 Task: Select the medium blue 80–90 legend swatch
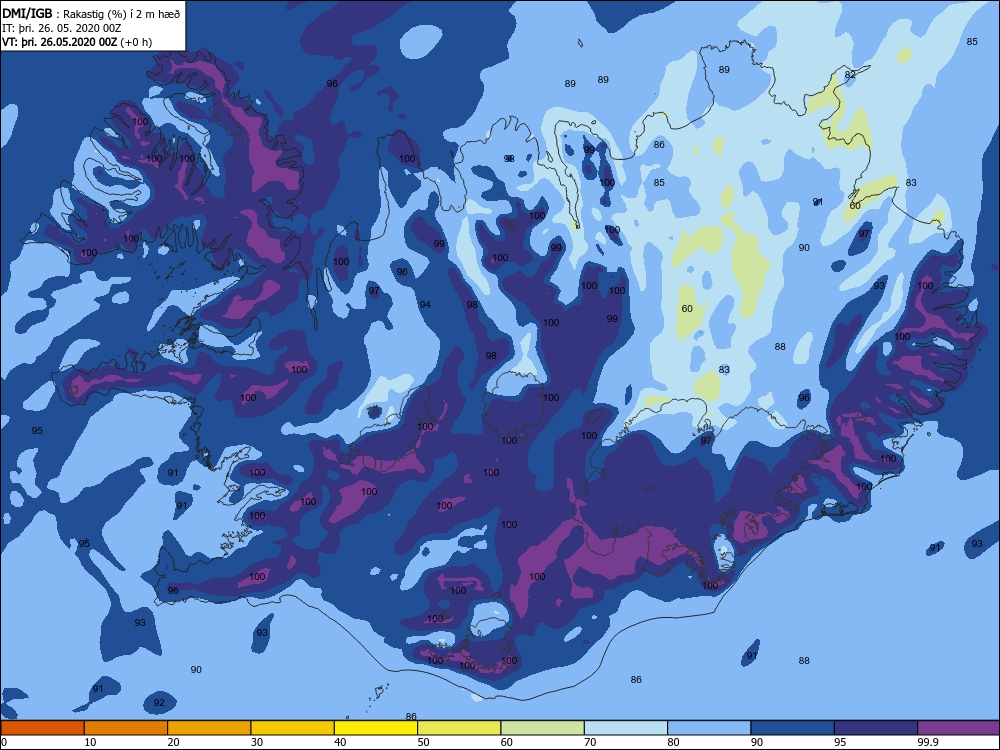[x=709, y=728]
